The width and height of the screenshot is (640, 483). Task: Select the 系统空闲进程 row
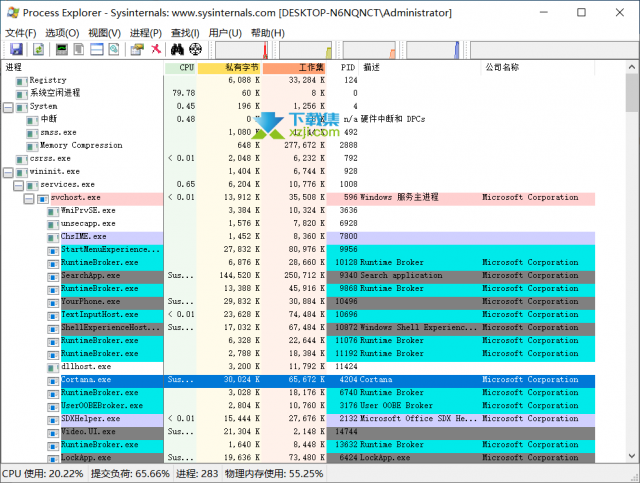(298, 93)
